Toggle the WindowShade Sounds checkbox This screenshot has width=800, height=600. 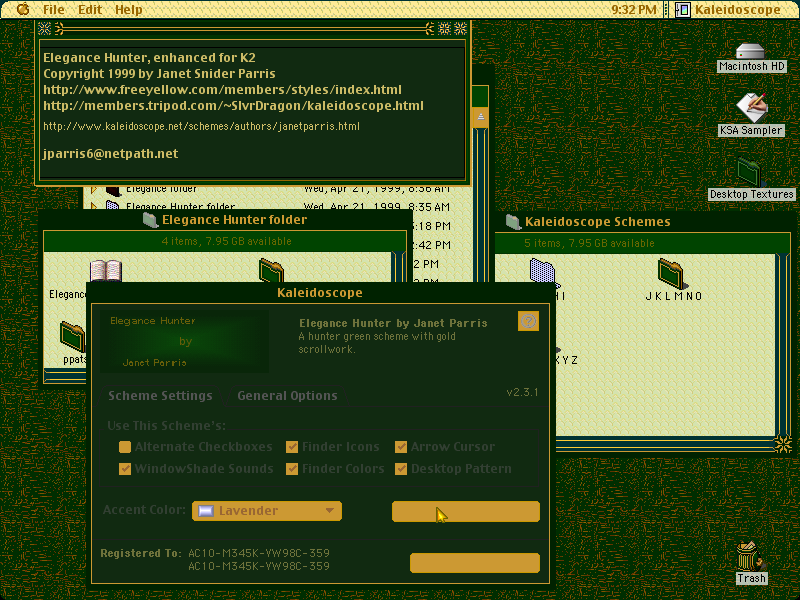click(x=125, y=468)
